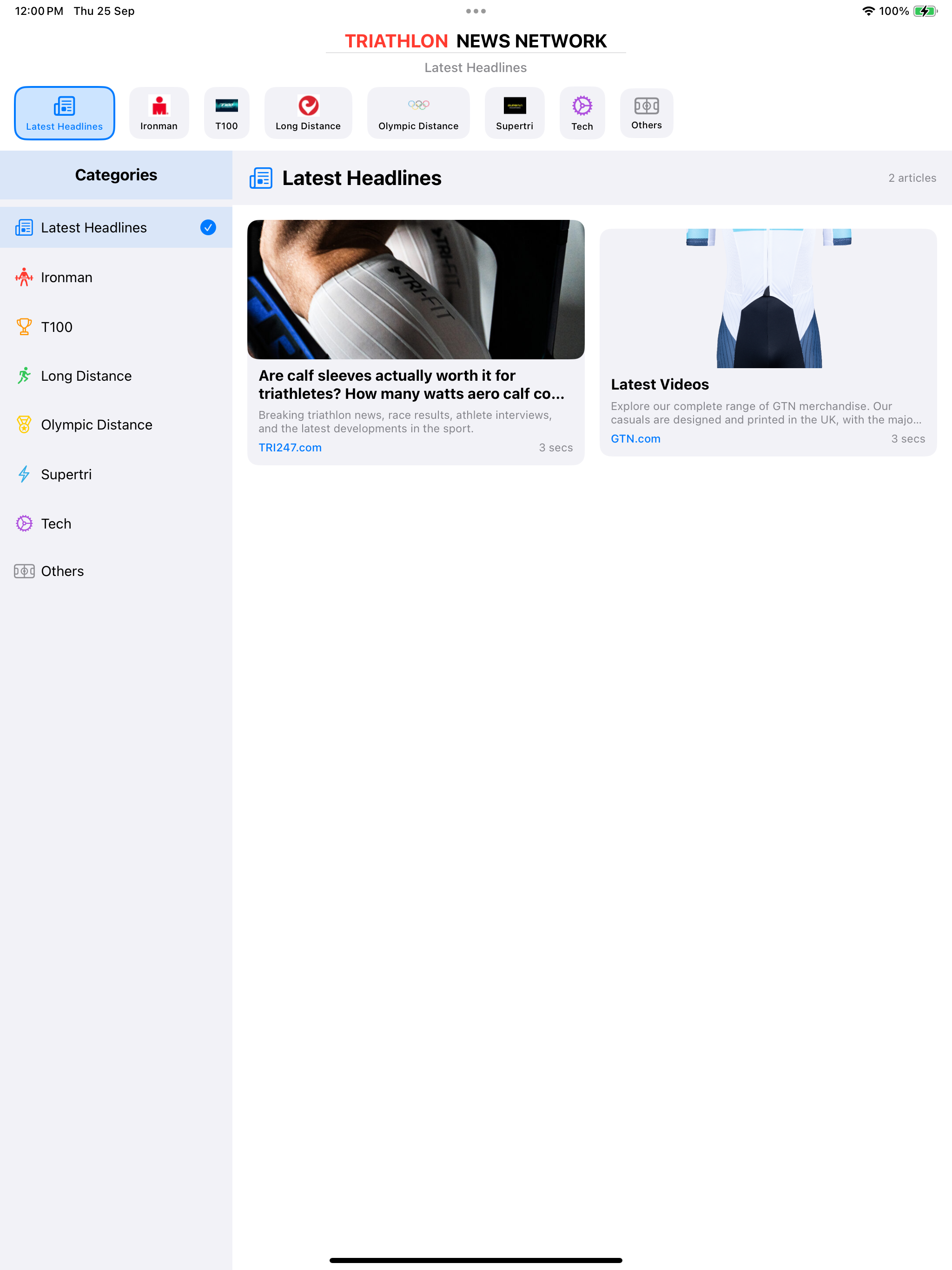Switch to the Long Distance tab label

point(308,126)
